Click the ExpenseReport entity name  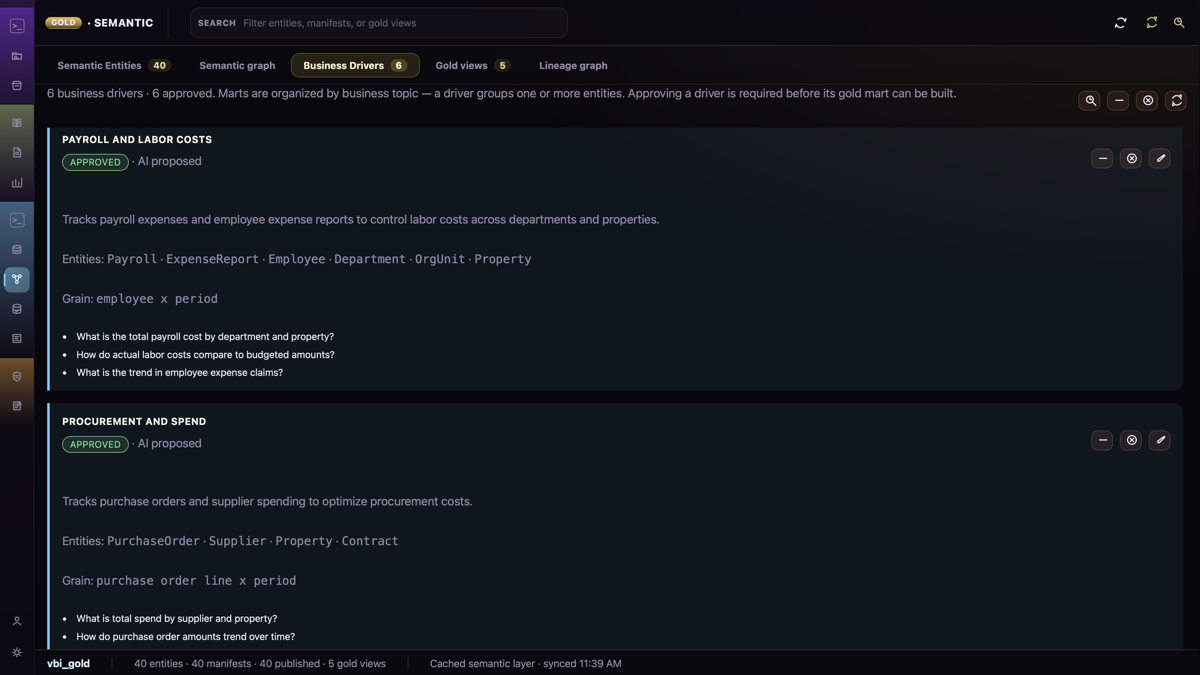[212, 259]
